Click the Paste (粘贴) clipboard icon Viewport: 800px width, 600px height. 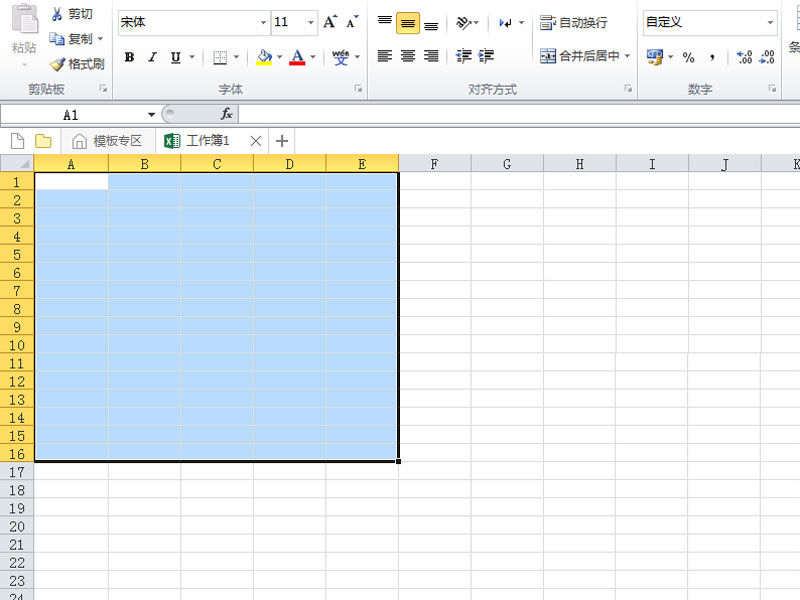[x=24, y=19]
